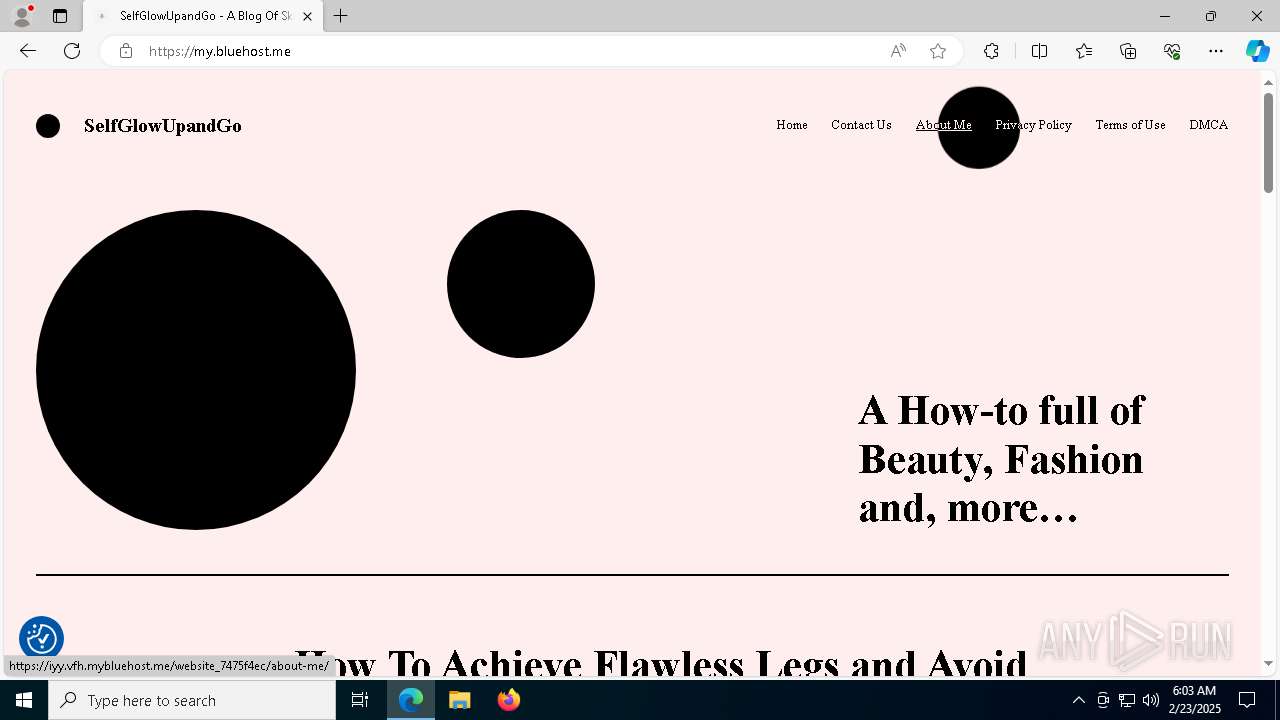
Task: Open the network status tray icon
Action: click(1127, 700)
